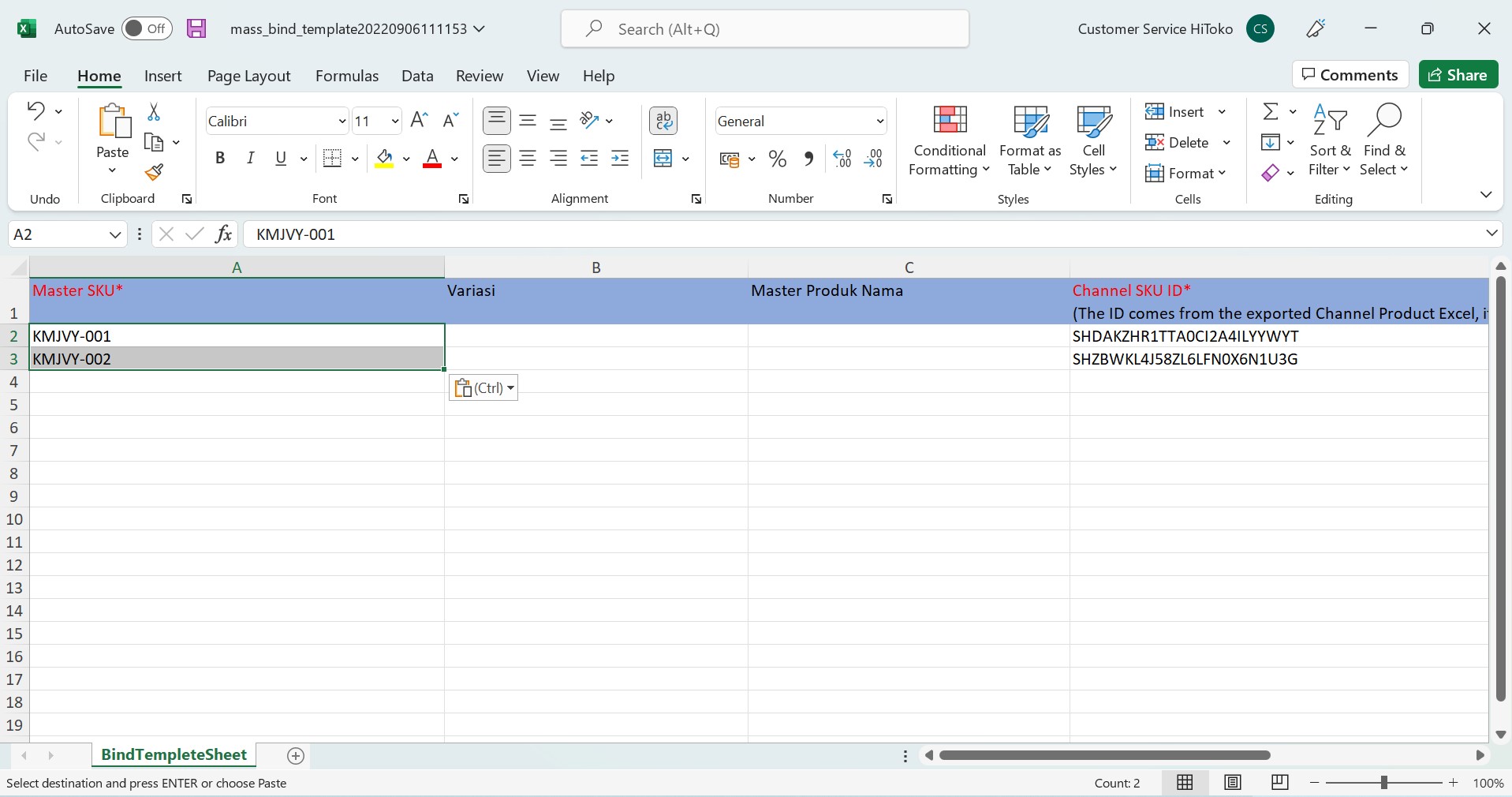Image resolution: width=1512 pixels, height=797 pixels.
Task: Select the Format Painter brush icon
Action: (x=154, y=172)
